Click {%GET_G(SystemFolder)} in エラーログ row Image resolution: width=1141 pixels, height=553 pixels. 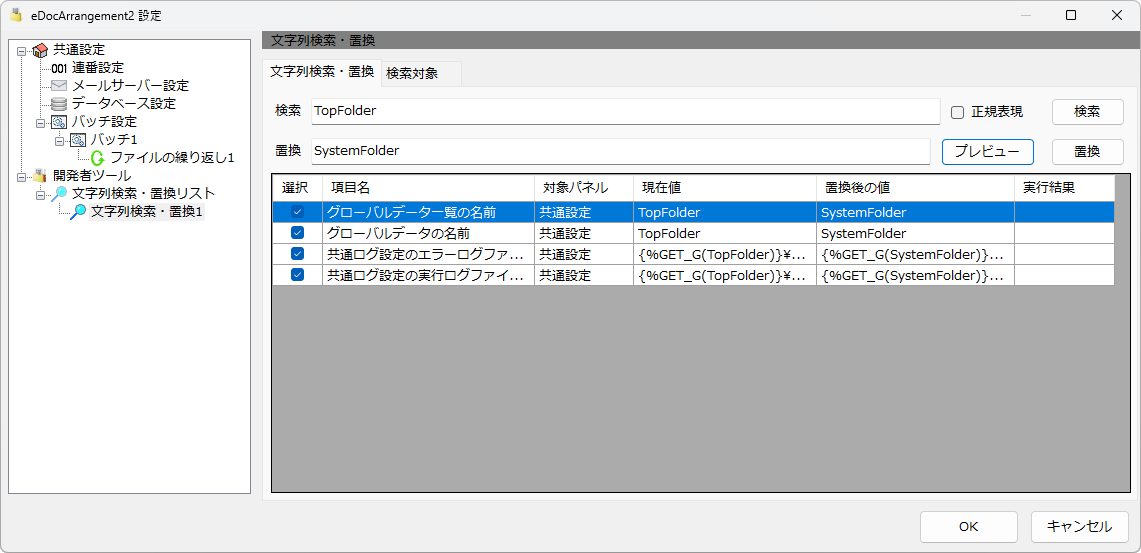(915, 255)
